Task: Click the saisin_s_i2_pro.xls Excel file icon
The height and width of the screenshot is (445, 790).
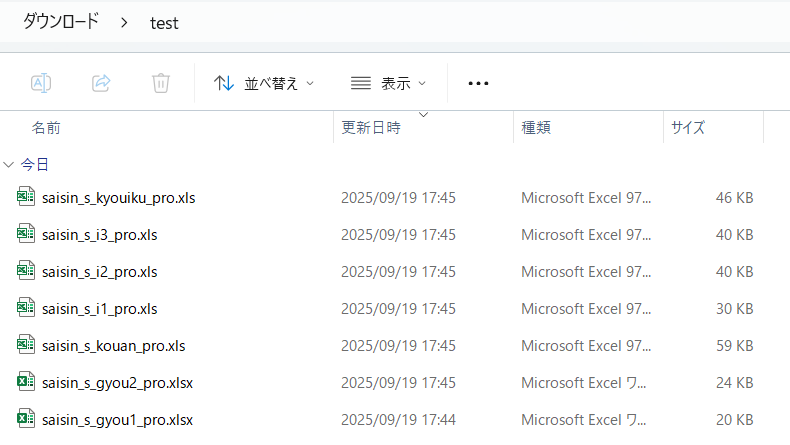Action: (26, 270)
